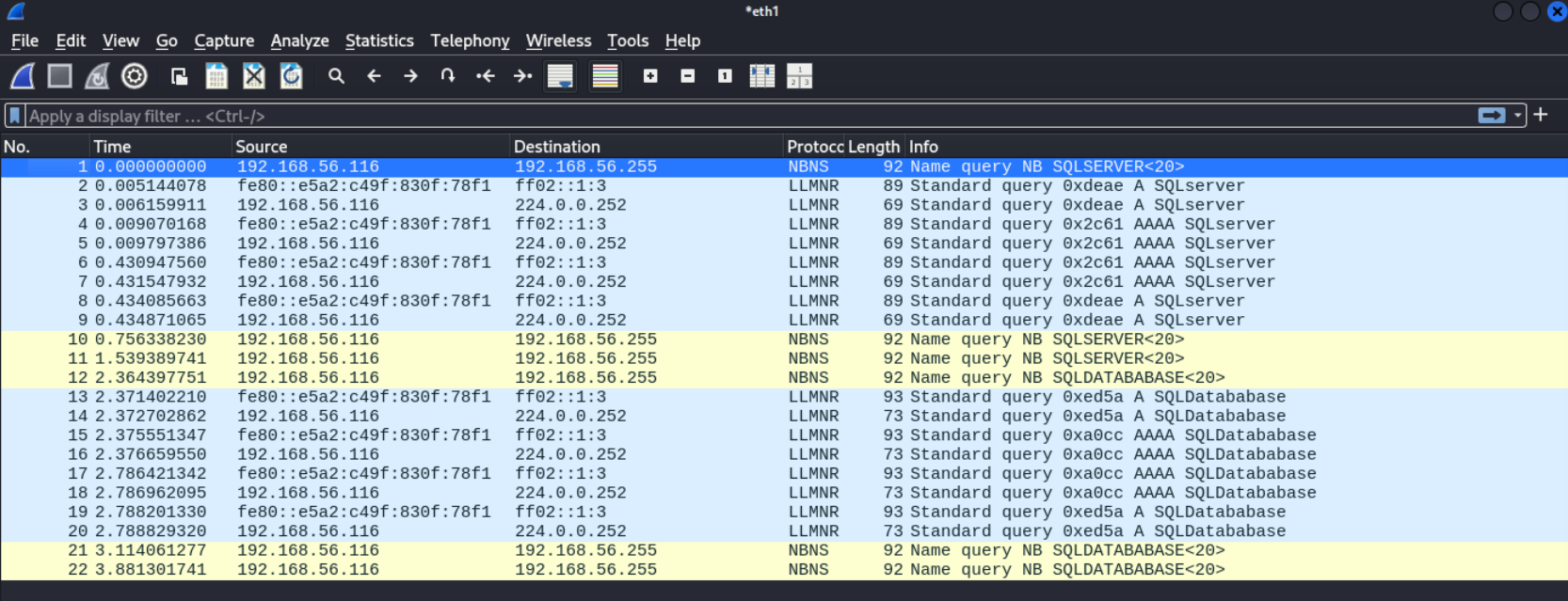Jump to the first packet
The width and height of the screenshot is (1568, 601).
(x=486, y=76)
